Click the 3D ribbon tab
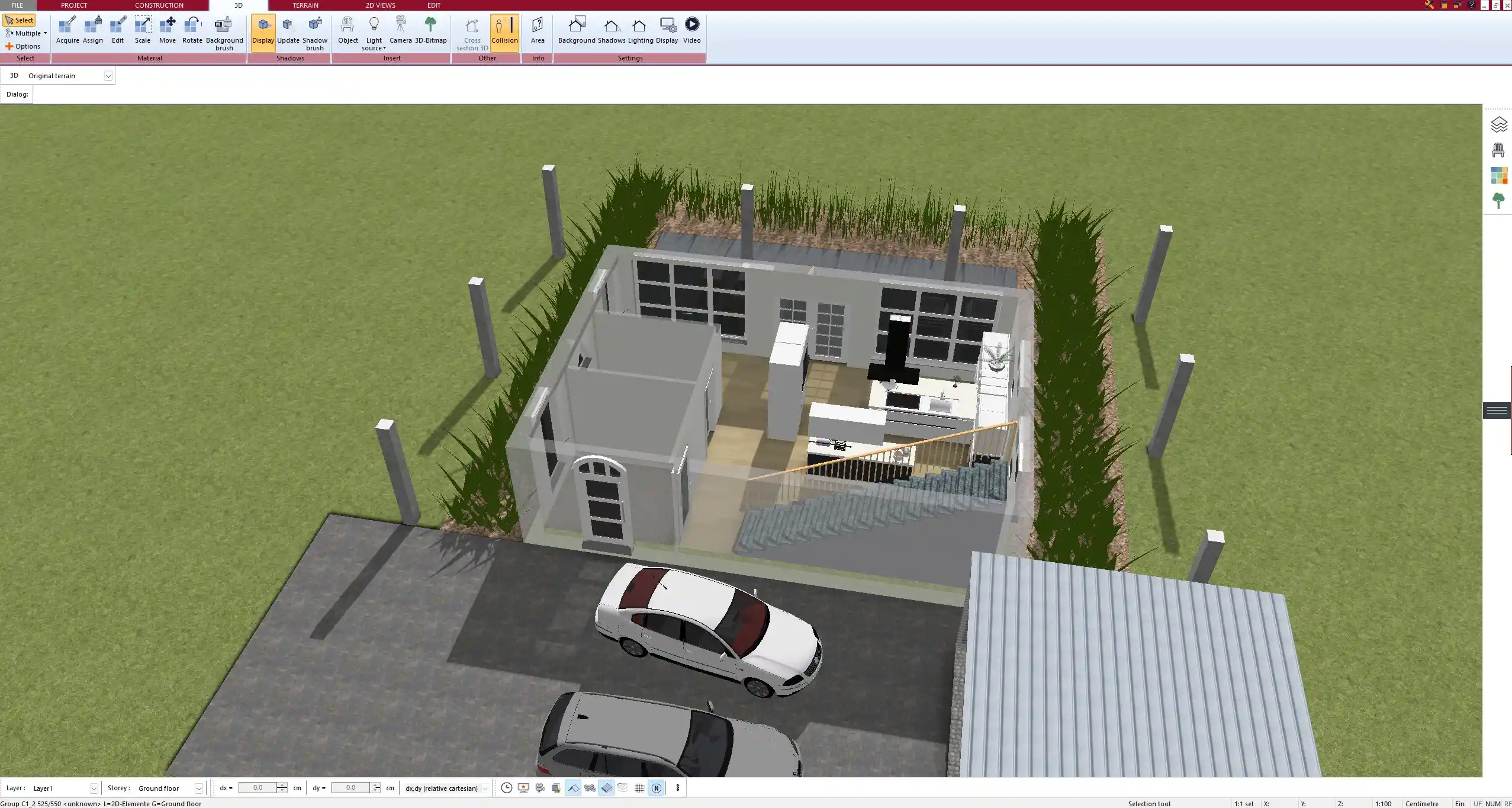The image size is (1512, 808). (x=238, y=5)
